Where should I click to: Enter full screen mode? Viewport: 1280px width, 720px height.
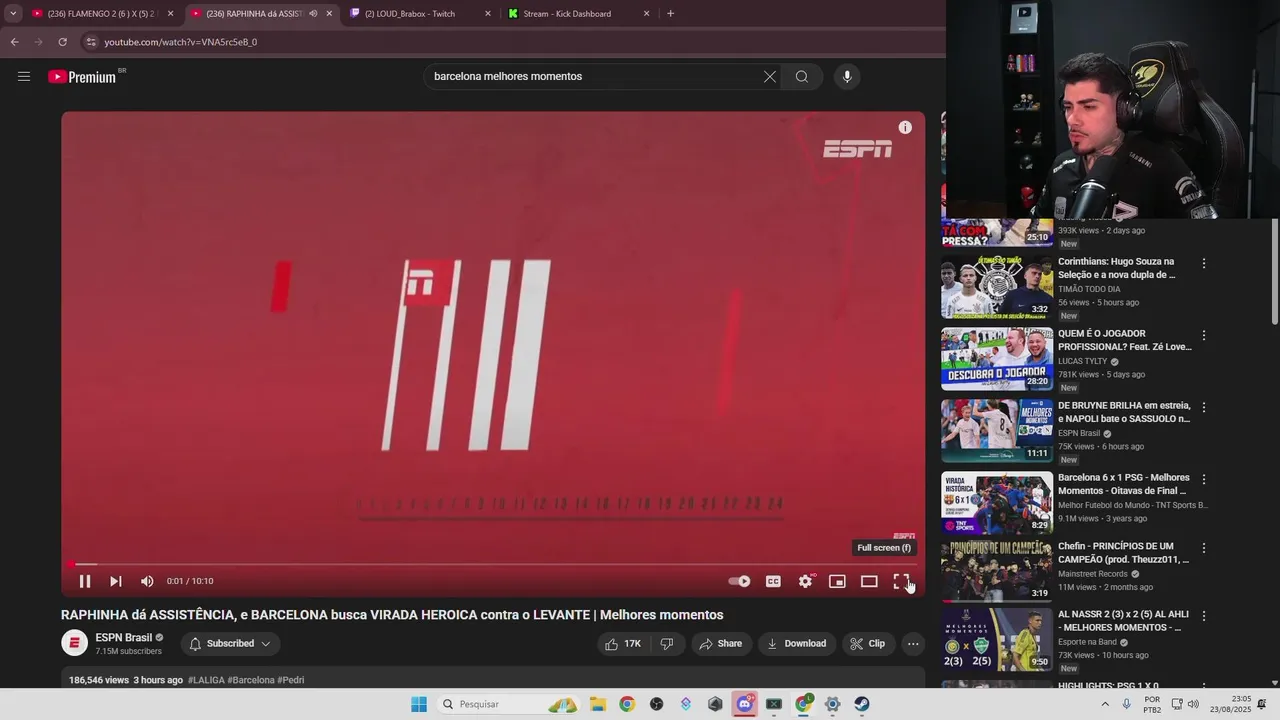point(901,581)
